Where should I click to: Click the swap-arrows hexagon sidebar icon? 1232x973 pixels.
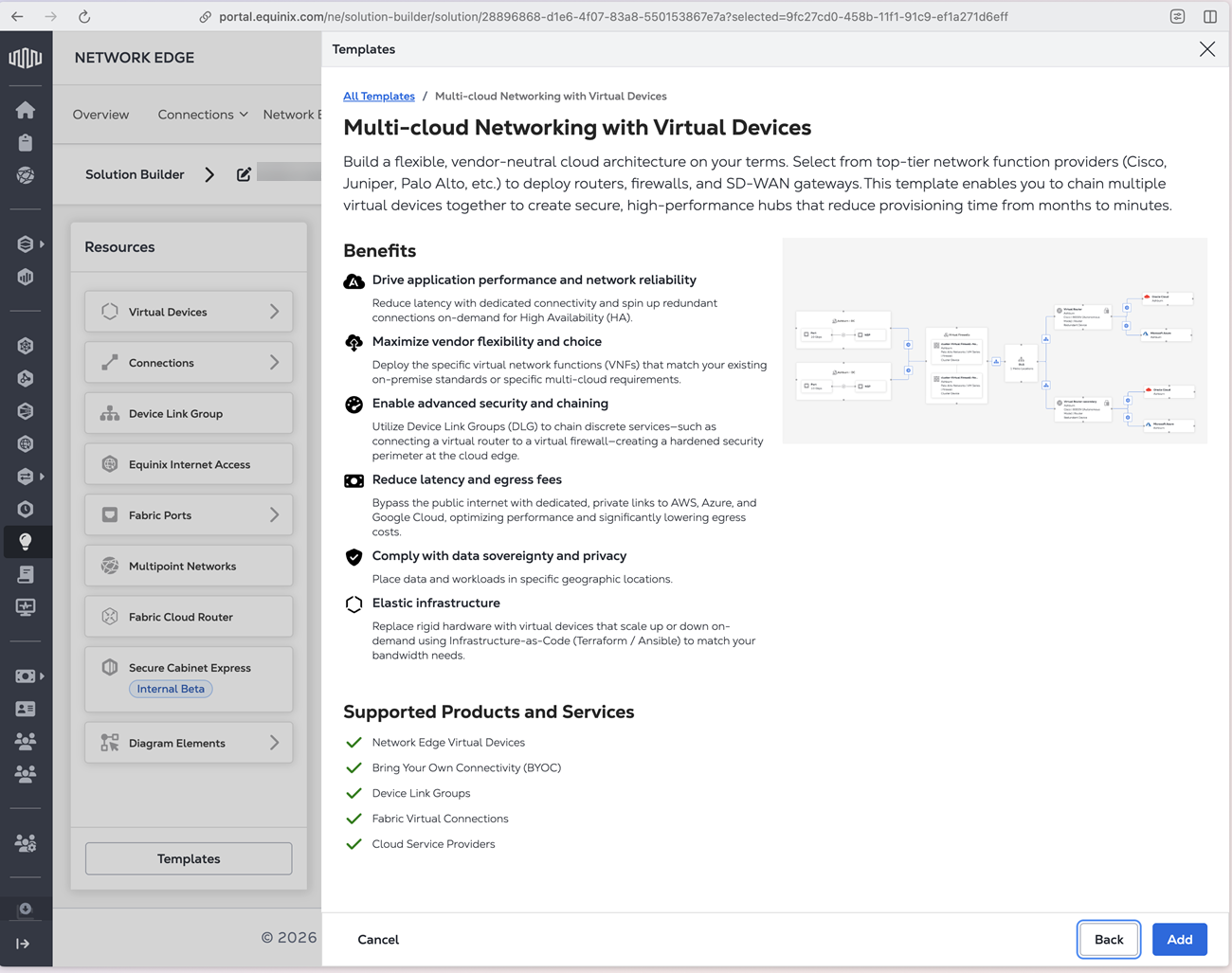(26, 477)
